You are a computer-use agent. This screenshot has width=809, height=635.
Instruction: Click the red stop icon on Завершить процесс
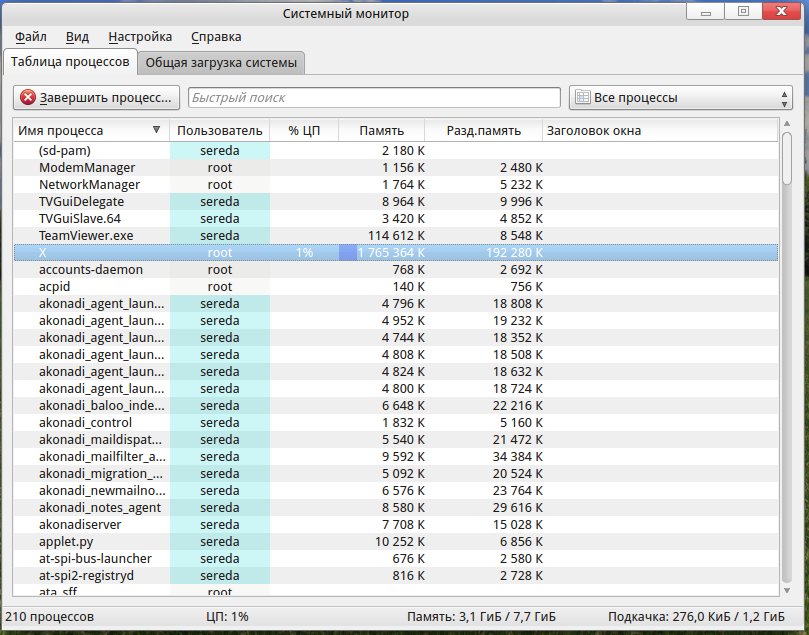click(x=28, y=98)
